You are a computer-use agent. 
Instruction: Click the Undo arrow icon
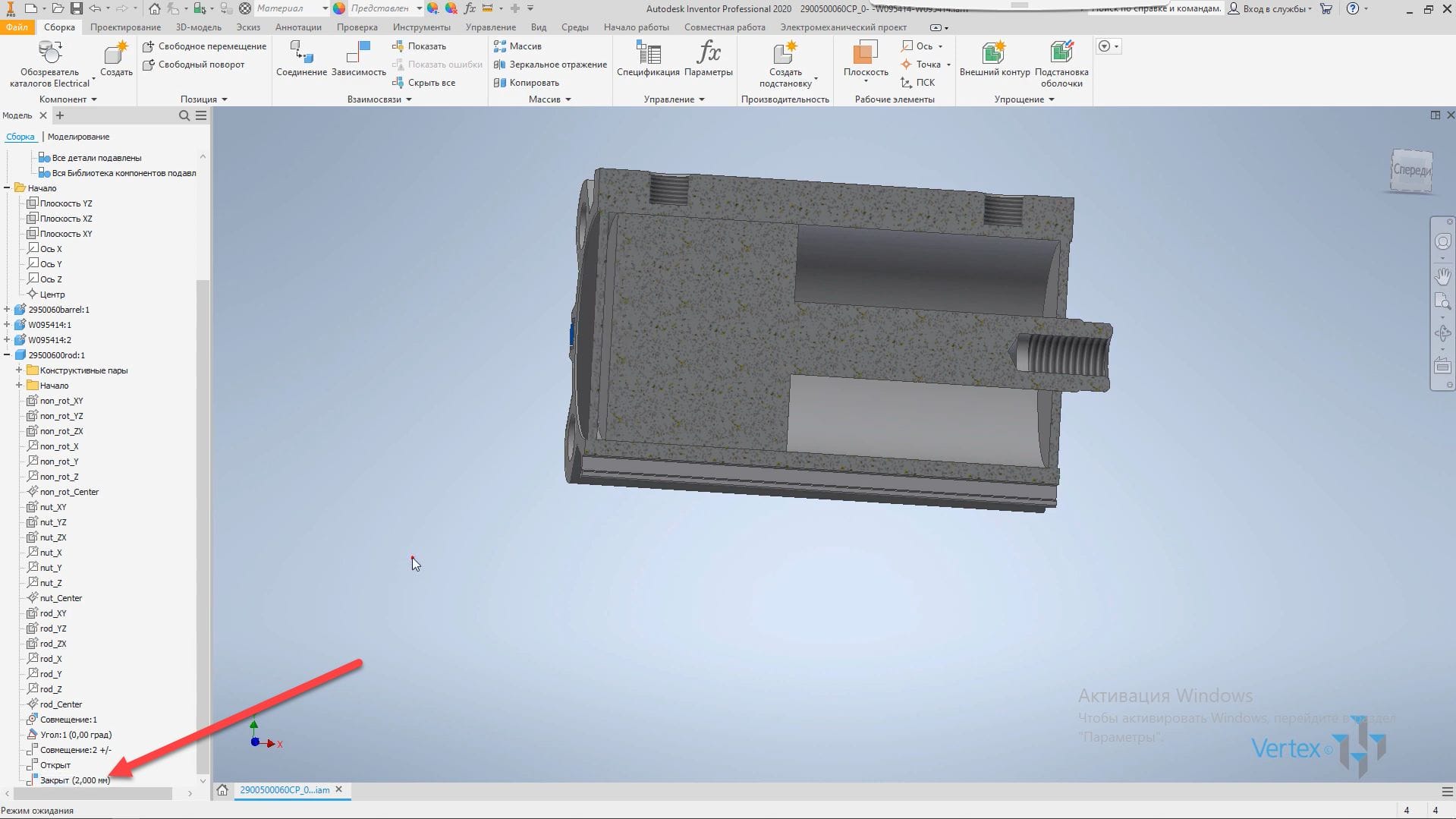[x=95, y=8]
